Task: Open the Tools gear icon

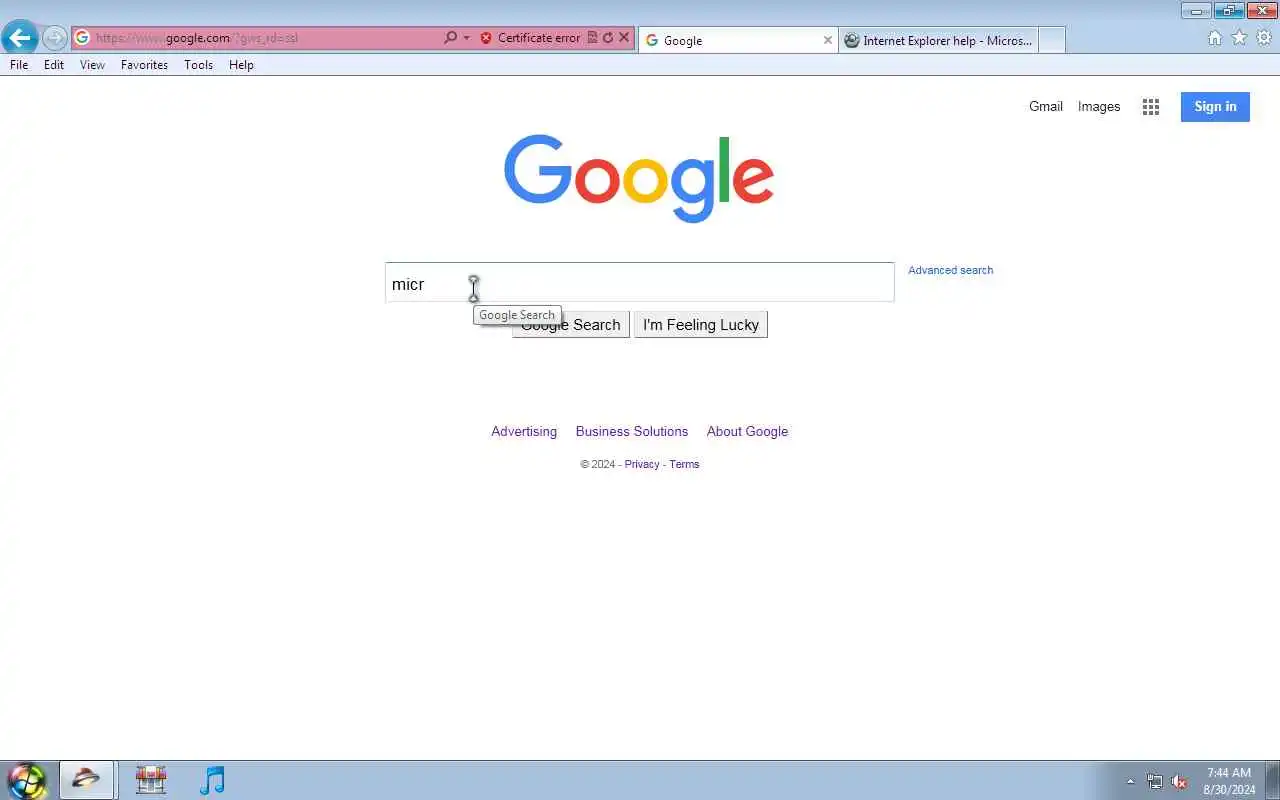Action: pos(1264,38)
